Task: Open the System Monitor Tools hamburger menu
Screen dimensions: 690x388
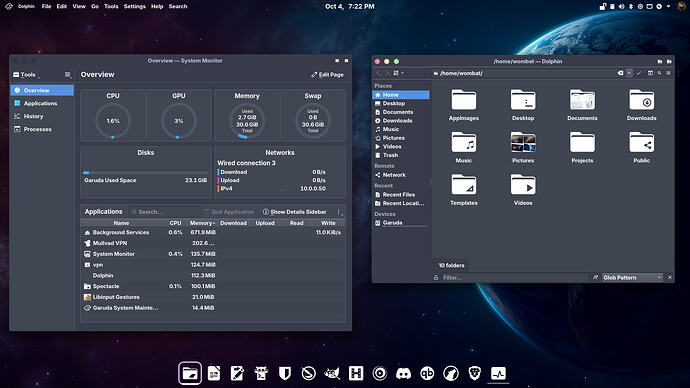Action: 67,75
